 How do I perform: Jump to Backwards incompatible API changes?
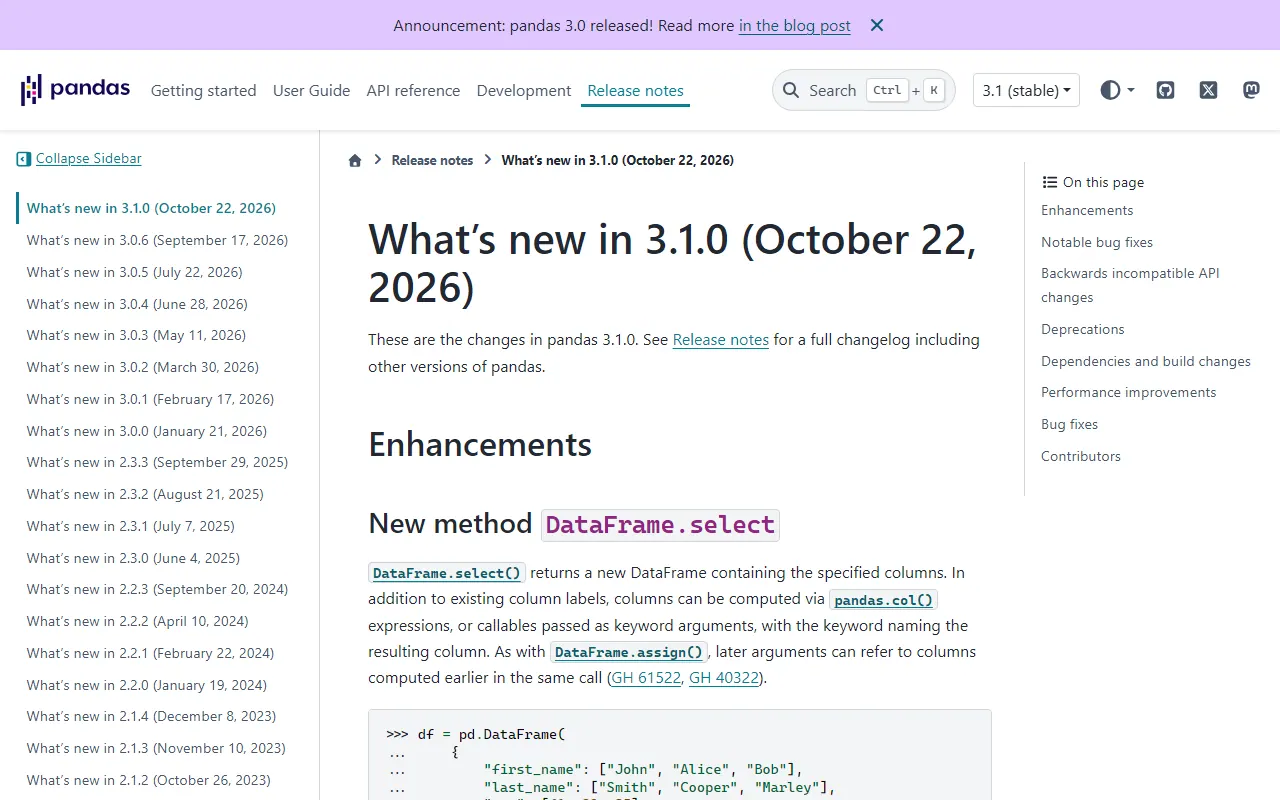[x=1130, y=285]
